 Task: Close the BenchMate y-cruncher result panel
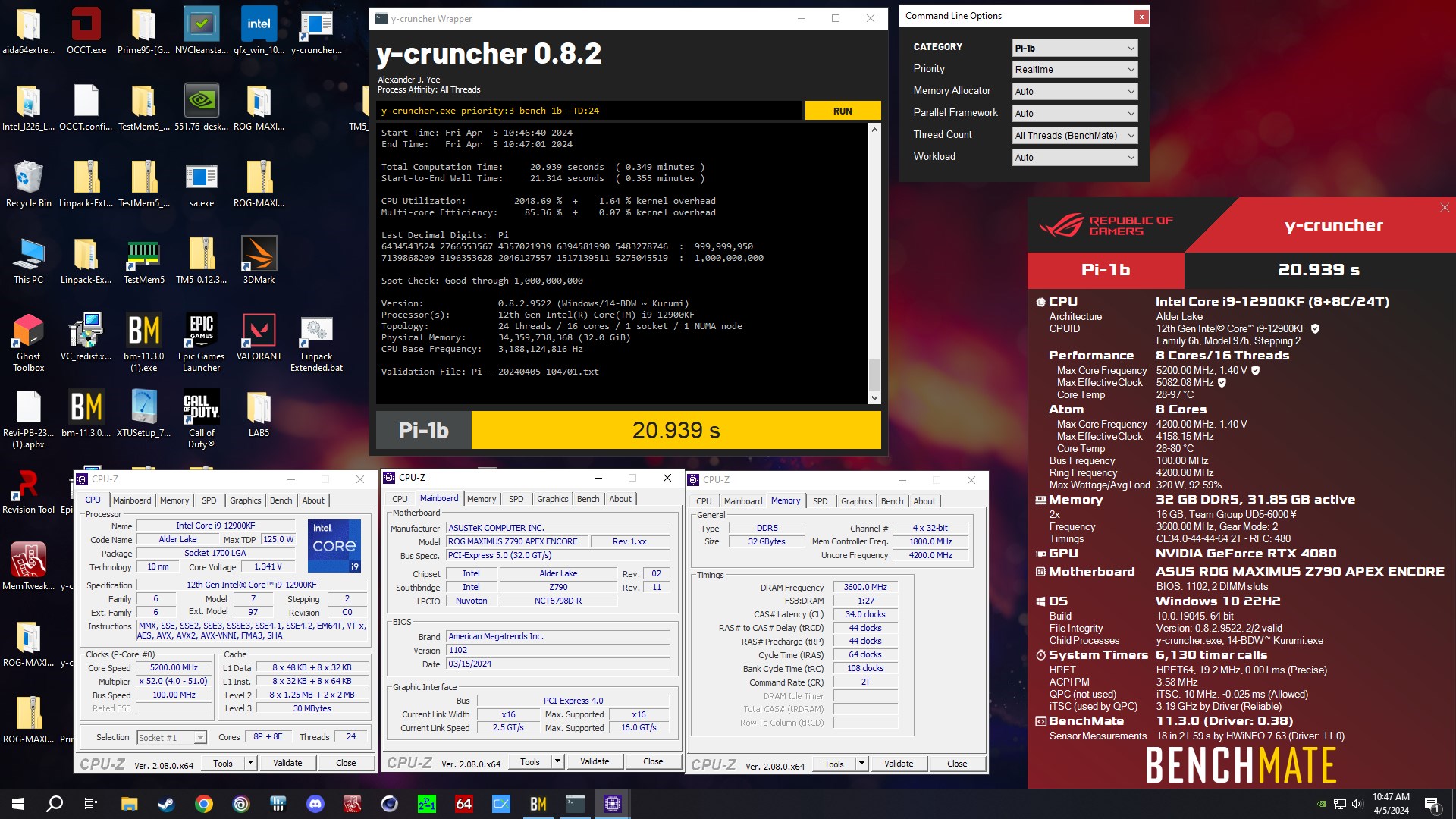coord(1444,208)
